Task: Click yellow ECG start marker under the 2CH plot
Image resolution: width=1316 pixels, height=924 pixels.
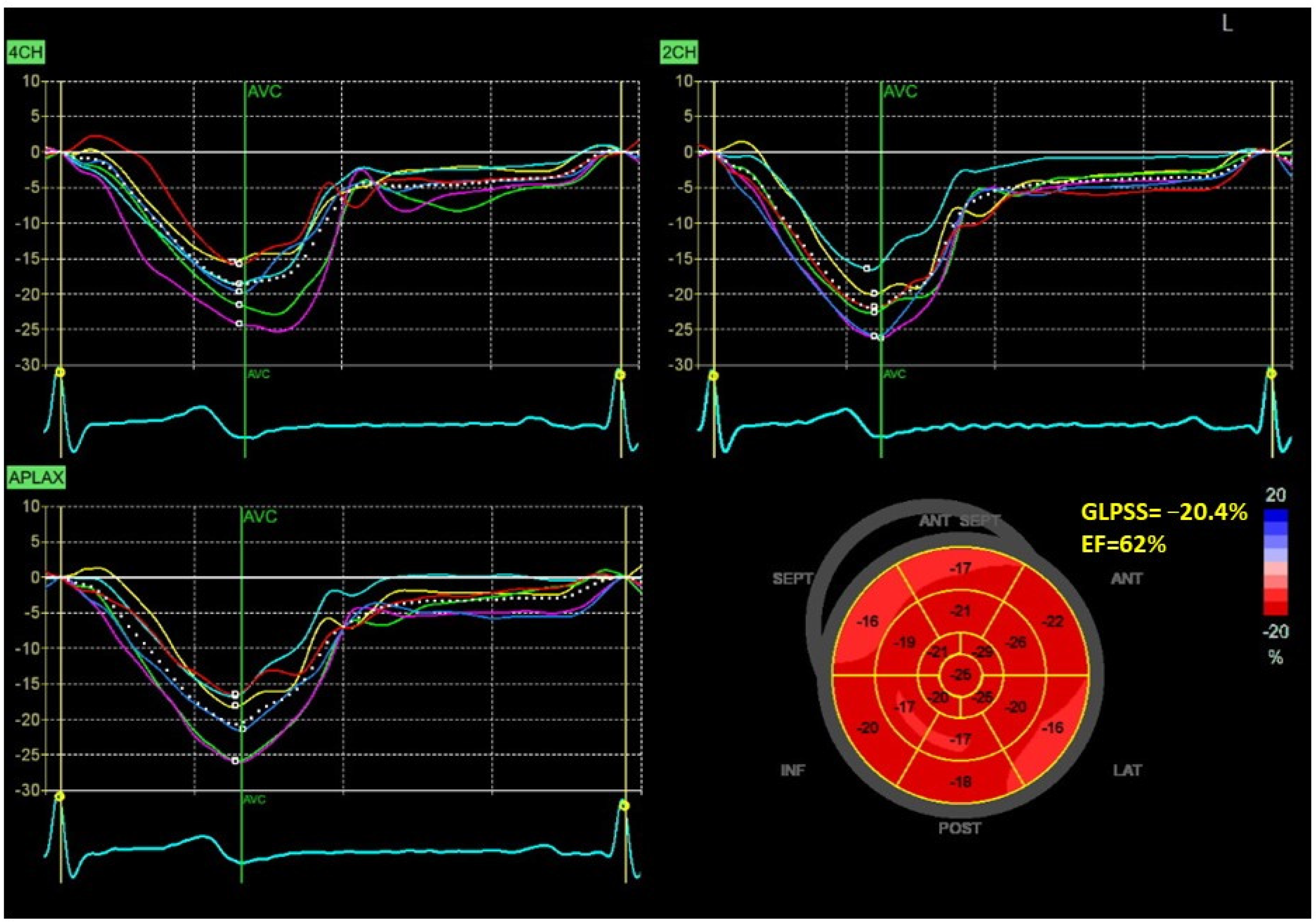Action: [x=713, y=376]
